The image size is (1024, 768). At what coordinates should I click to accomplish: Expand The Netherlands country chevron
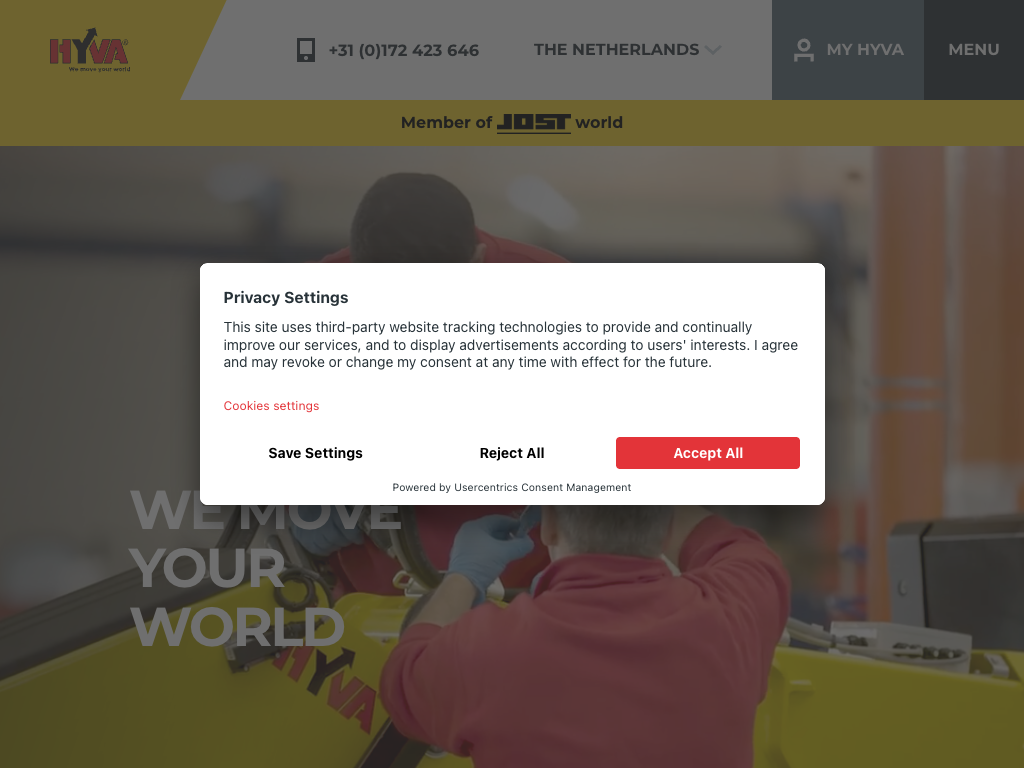713,50
